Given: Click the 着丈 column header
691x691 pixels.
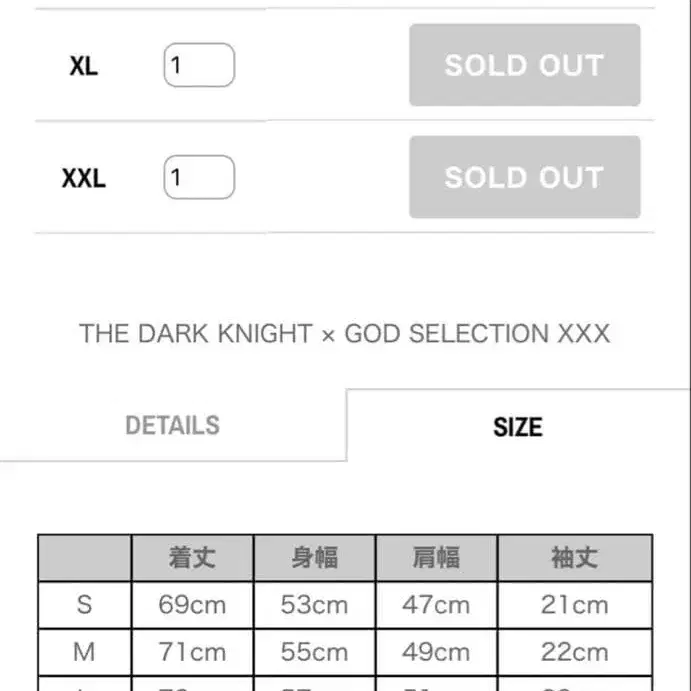Looking at the screenshot, I should (192, 557).
